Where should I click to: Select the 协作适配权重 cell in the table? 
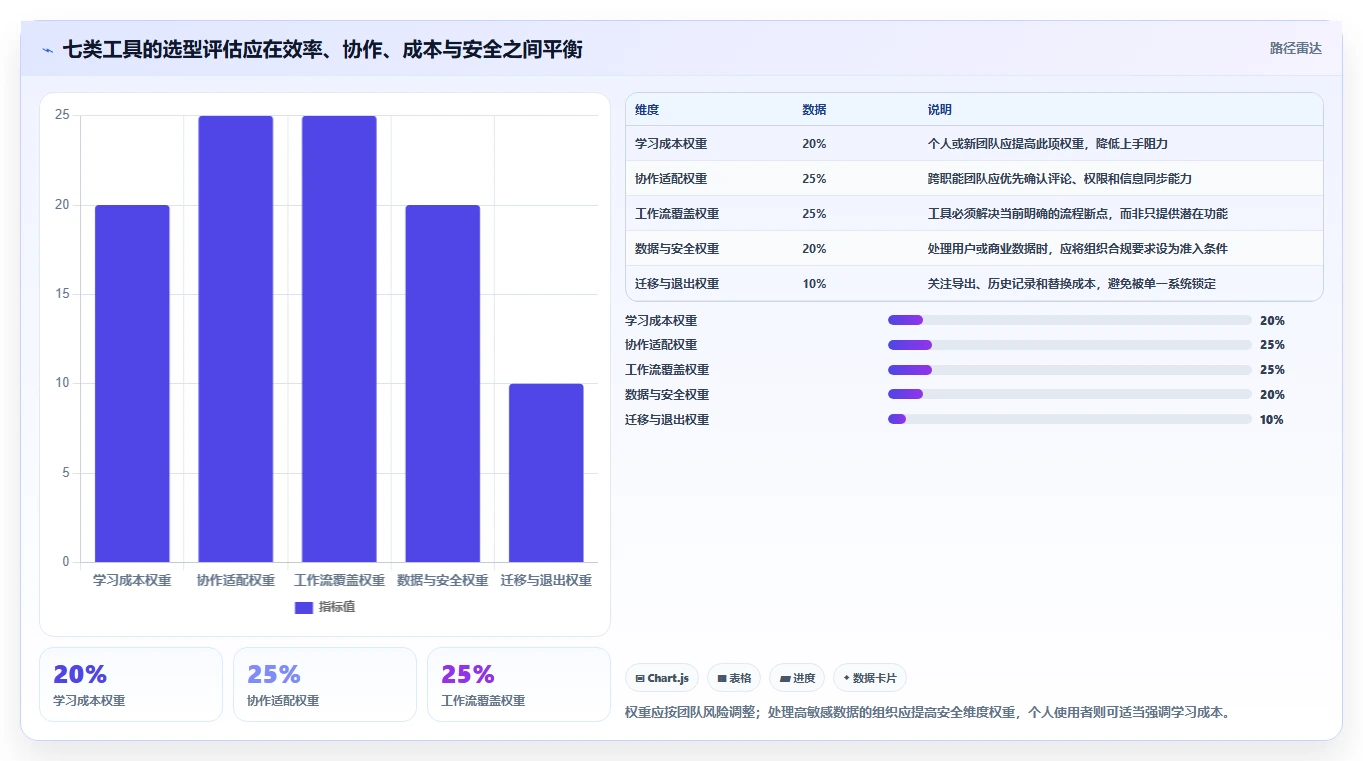671,179
